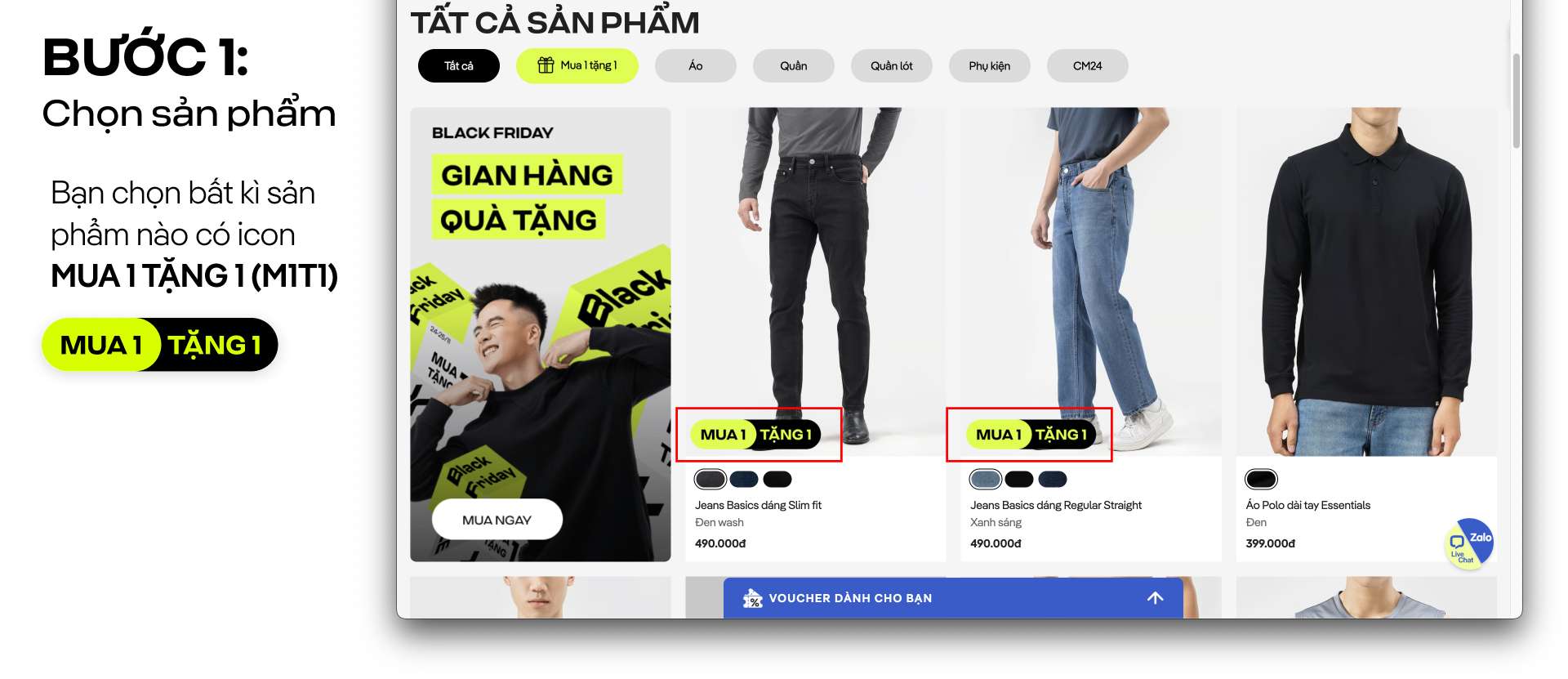Pick the light blue swatch for Regular Straight jeans
The height and width of the screenshot is (679, 1568).
986,479
